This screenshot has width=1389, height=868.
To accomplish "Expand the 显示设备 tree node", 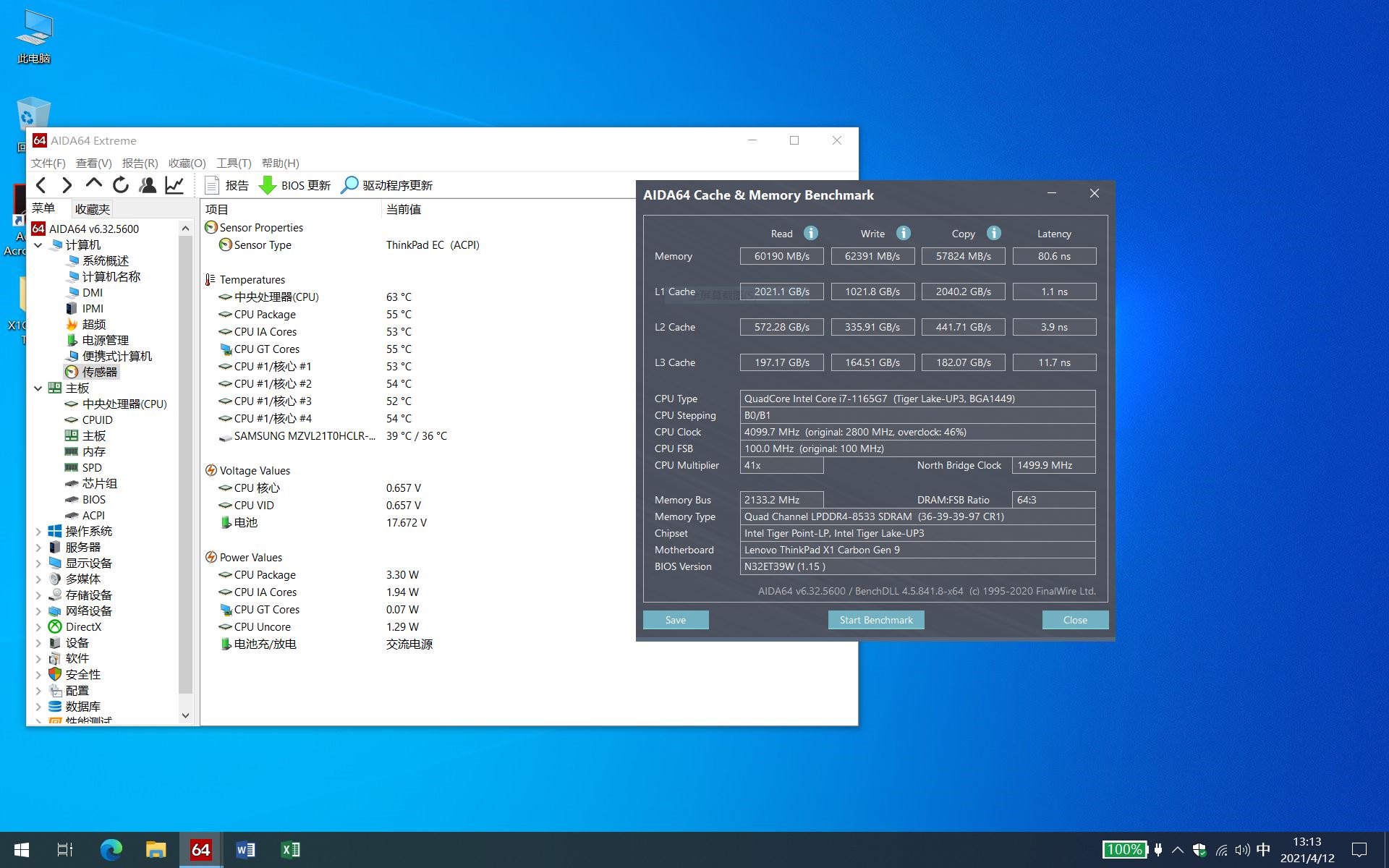I will pyautogui.click(x=38, y=563).
